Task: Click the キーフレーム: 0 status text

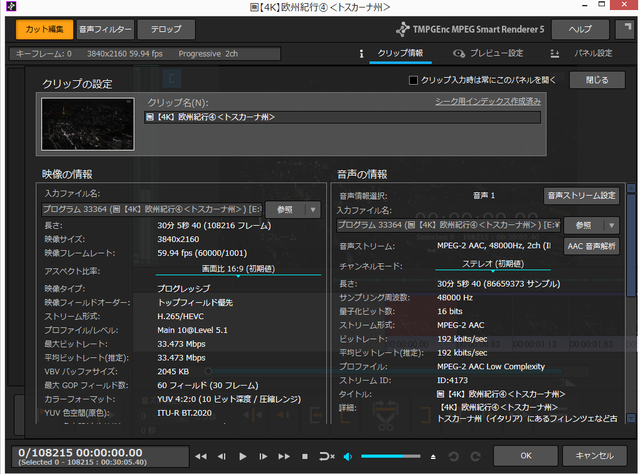Action: point(44,54)
